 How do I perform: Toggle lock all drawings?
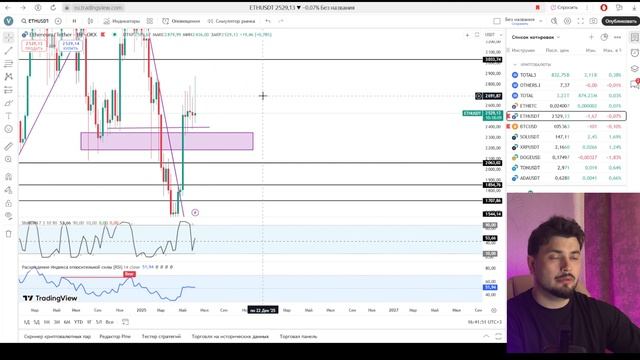pos(9,203)
